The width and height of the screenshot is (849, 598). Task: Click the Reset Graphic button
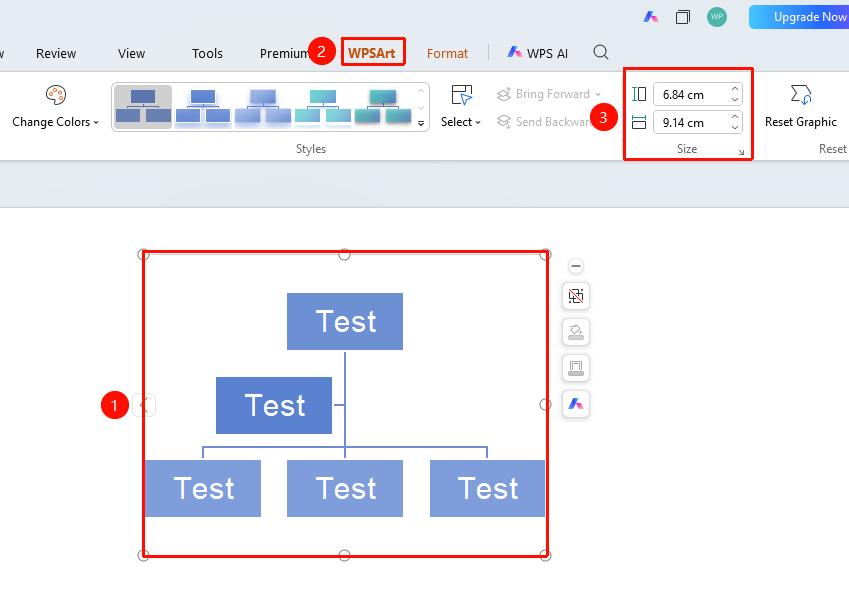(801, 107)
